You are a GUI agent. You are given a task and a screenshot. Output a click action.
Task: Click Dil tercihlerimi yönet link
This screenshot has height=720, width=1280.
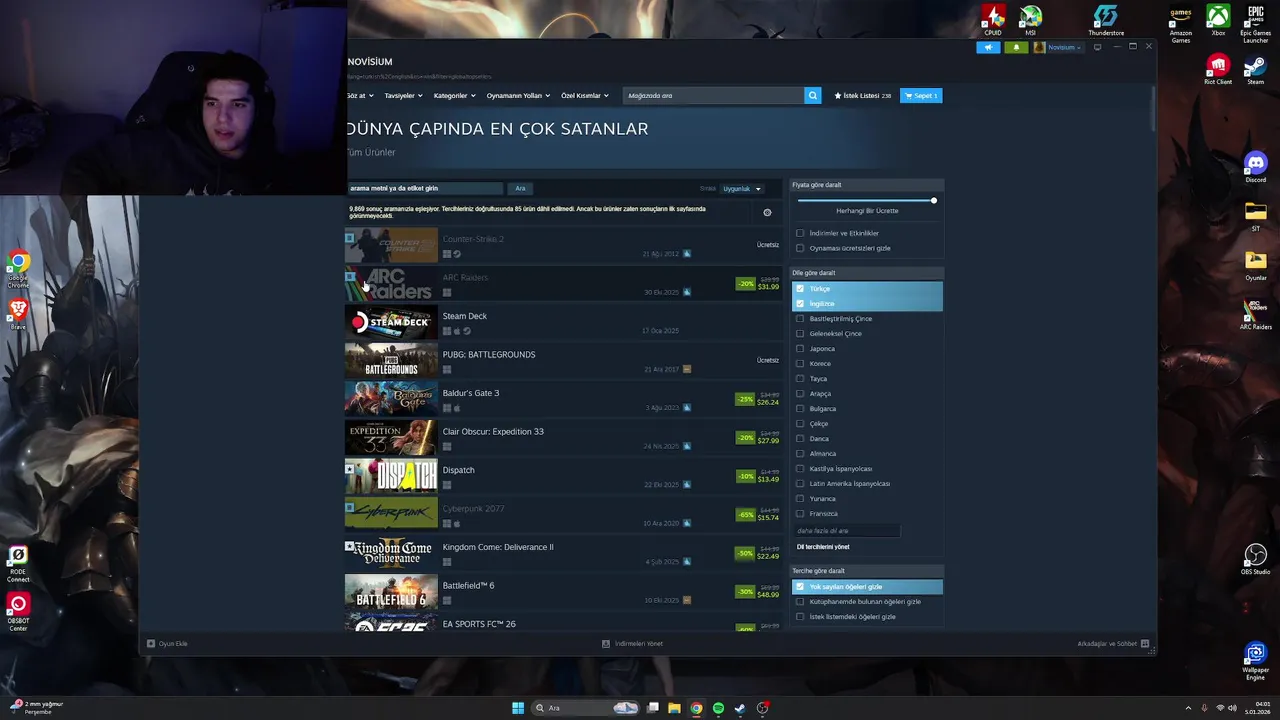coord(823,547)
